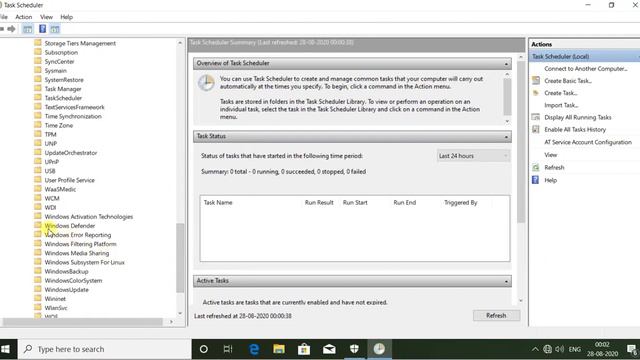Click the Triggered By column header
640x360 pixels.
point(461,202)
